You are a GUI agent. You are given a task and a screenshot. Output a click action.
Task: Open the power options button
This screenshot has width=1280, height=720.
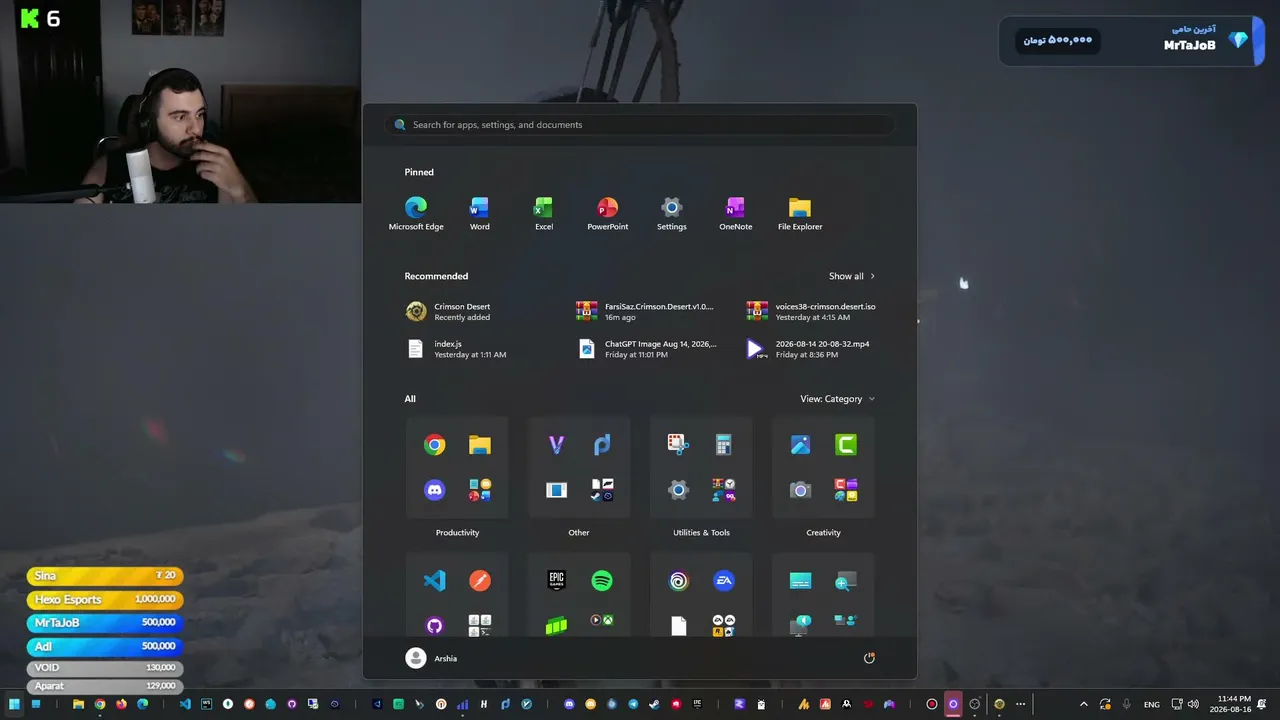(869, 658)
